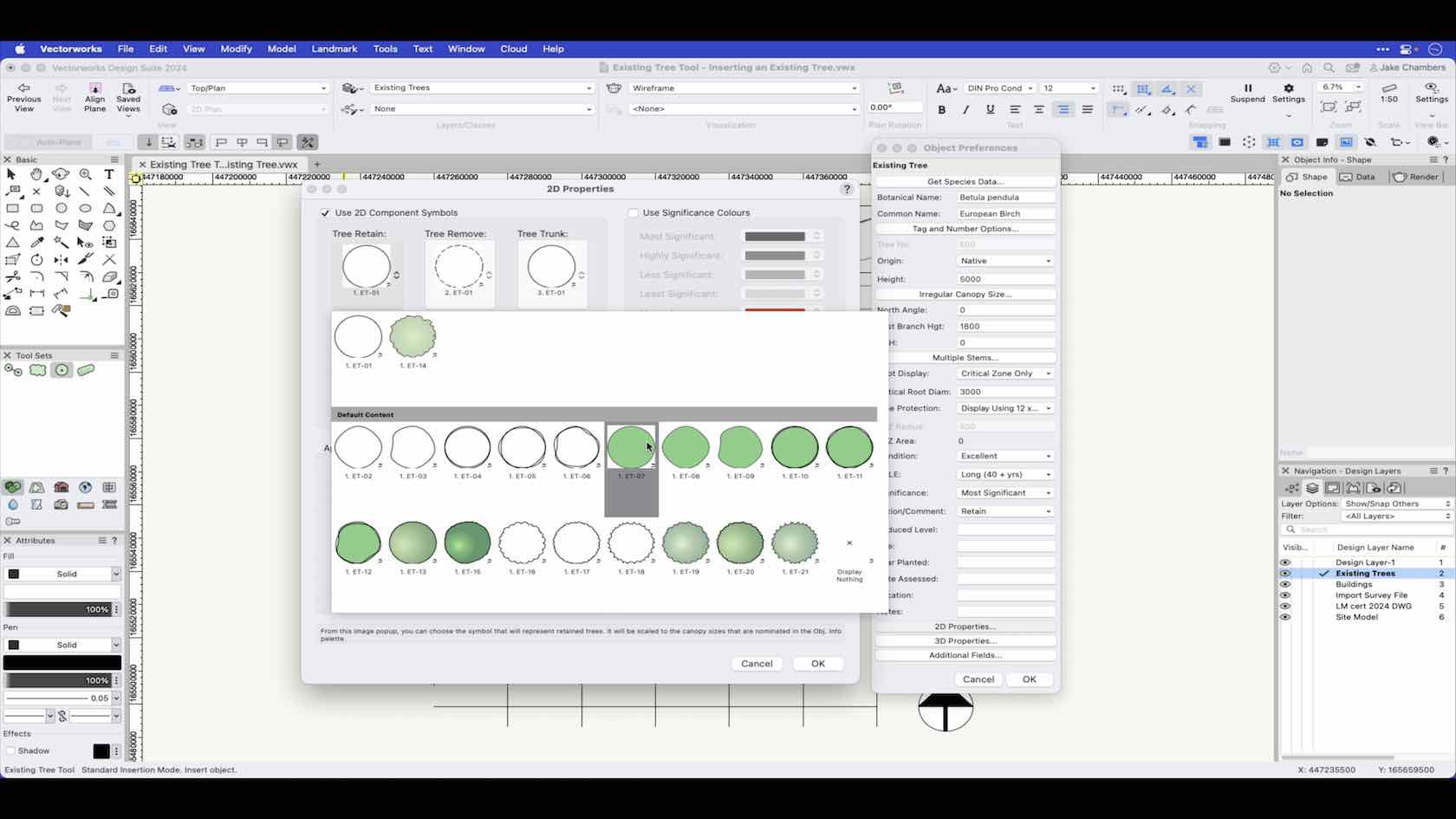Open Saved Views toolbar icon

pos(128,88)
